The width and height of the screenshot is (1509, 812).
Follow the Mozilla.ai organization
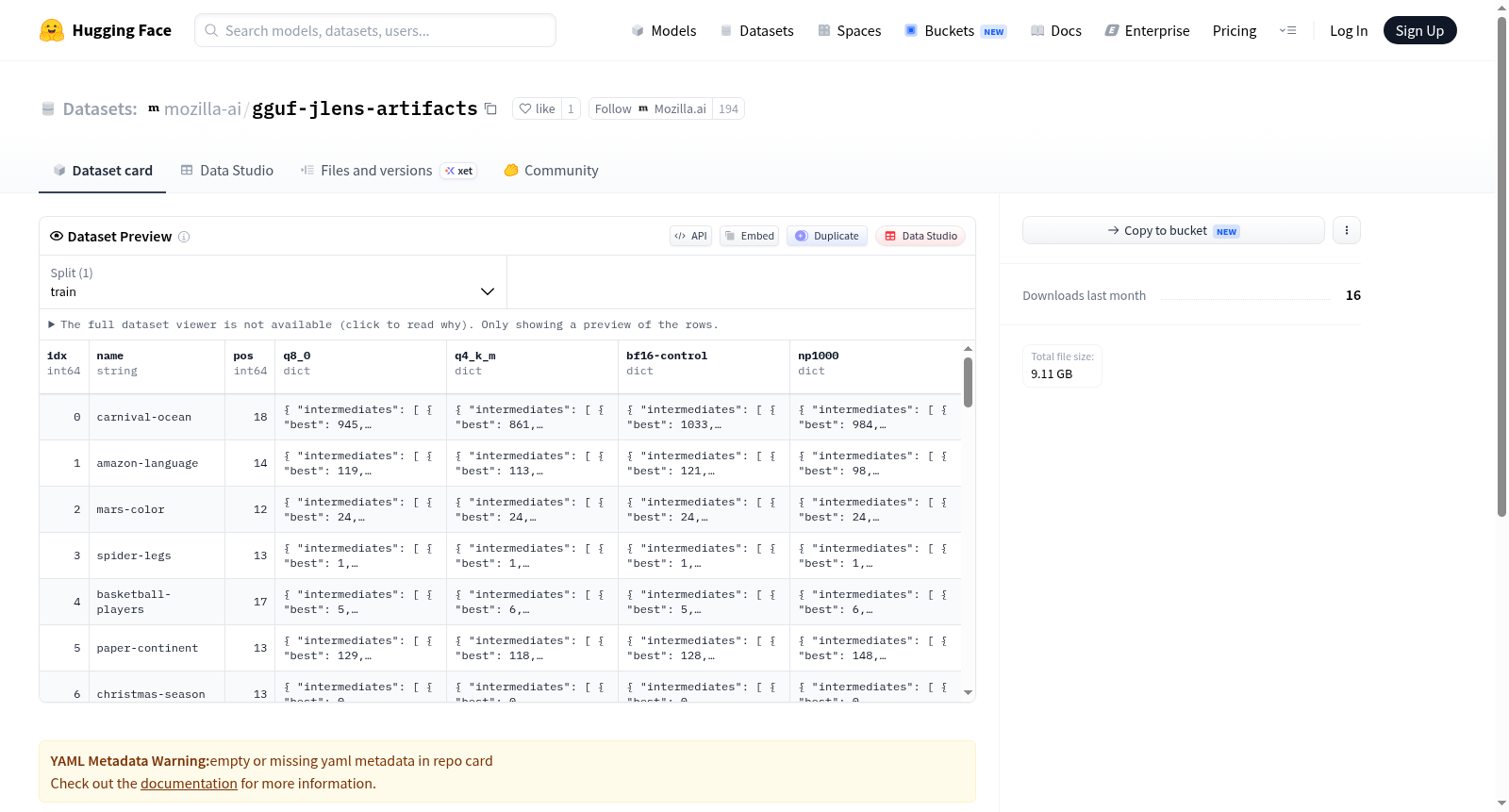pos(651,108)
